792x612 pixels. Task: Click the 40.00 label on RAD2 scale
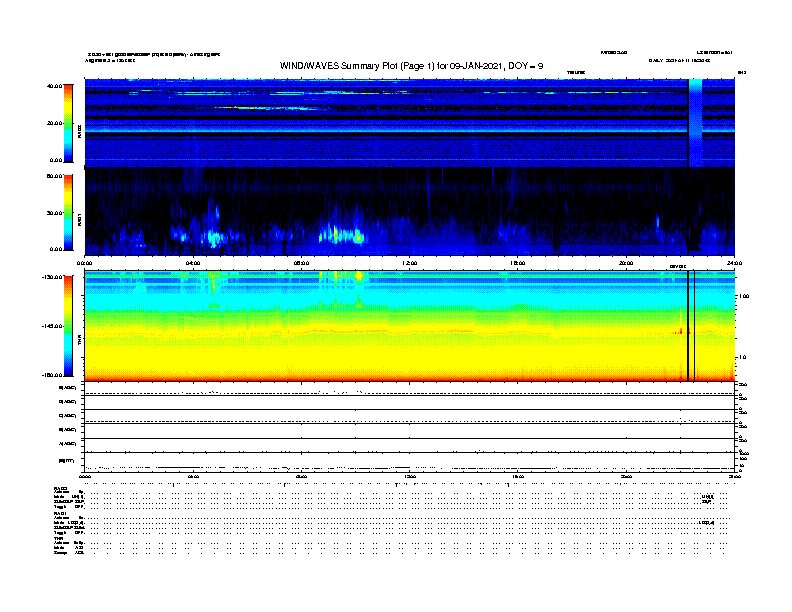(x=55, y=86)
